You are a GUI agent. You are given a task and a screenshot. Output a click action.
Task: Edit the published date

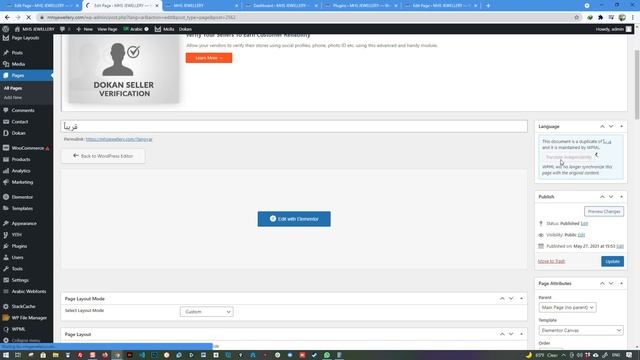tap(620, 246)
